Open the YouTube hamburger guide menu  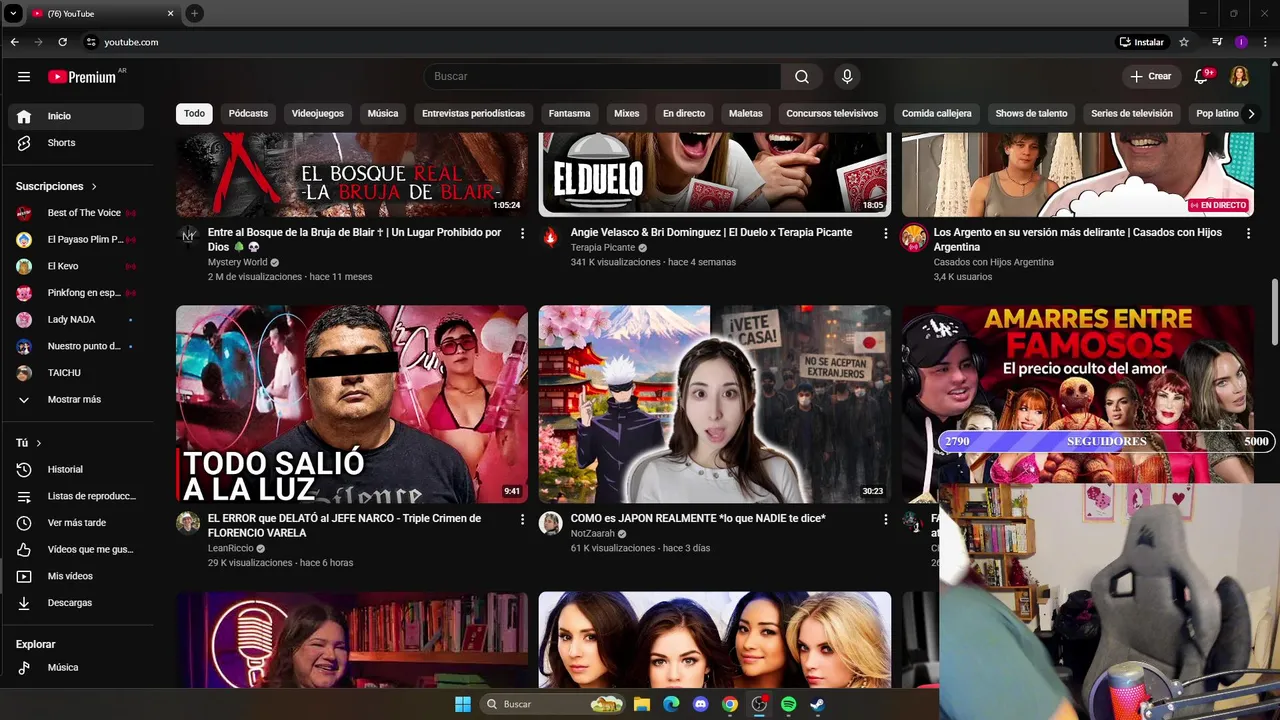click(24, 77)
